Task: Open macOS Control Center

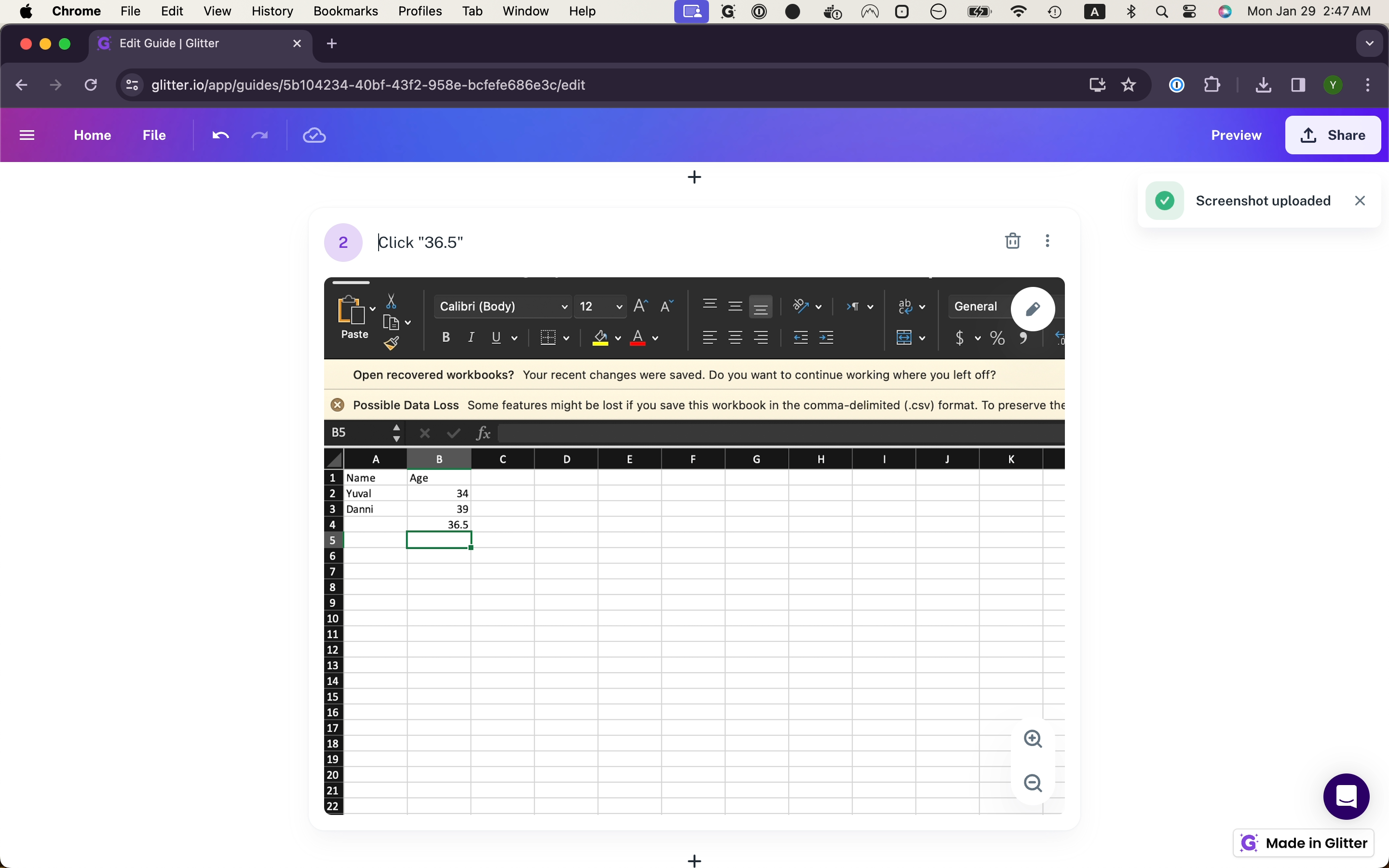Action: click(x=1190, y=12)
